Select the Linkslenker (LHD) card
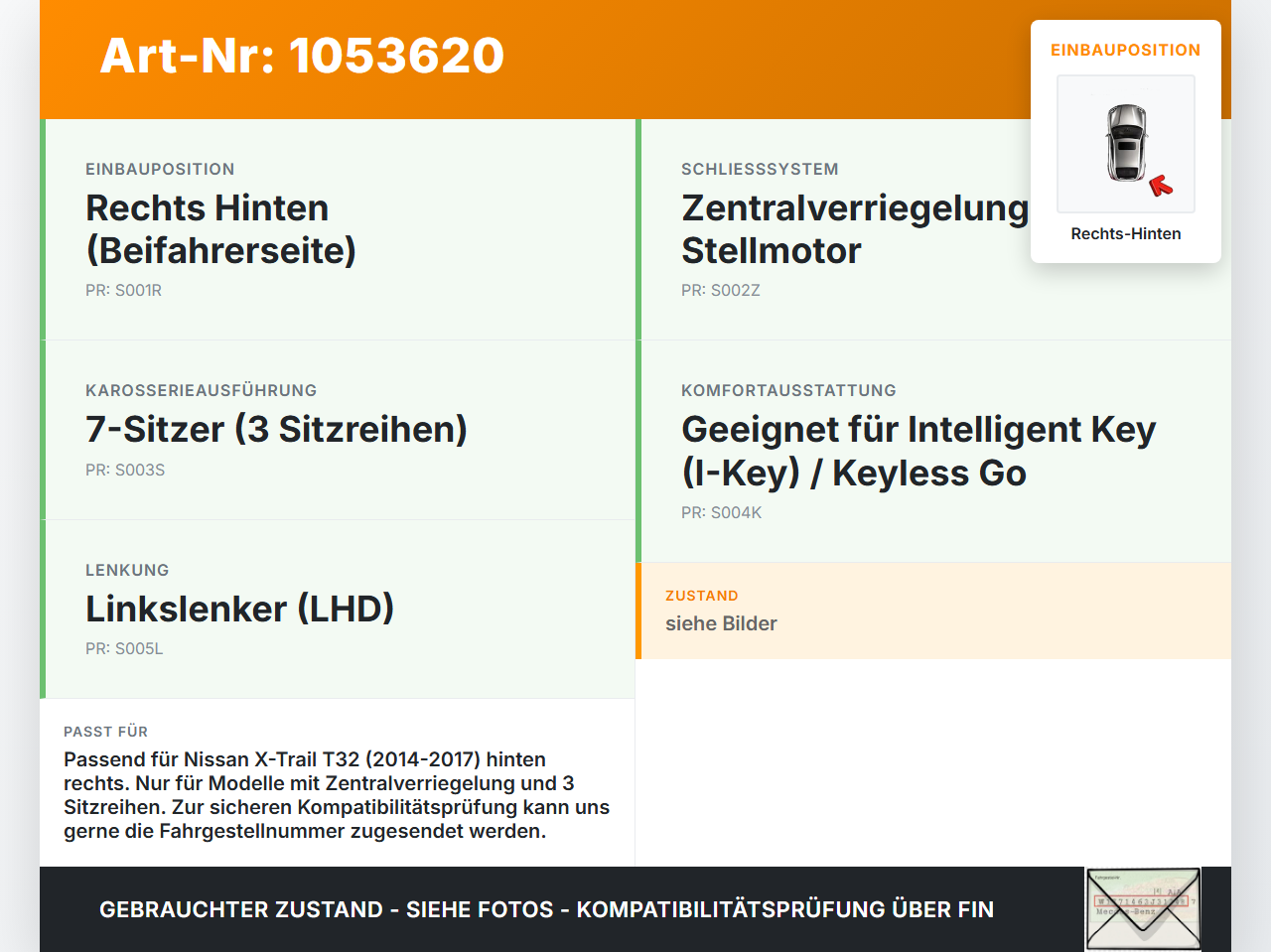This screenshot has height=952, width=1271. 338,610
